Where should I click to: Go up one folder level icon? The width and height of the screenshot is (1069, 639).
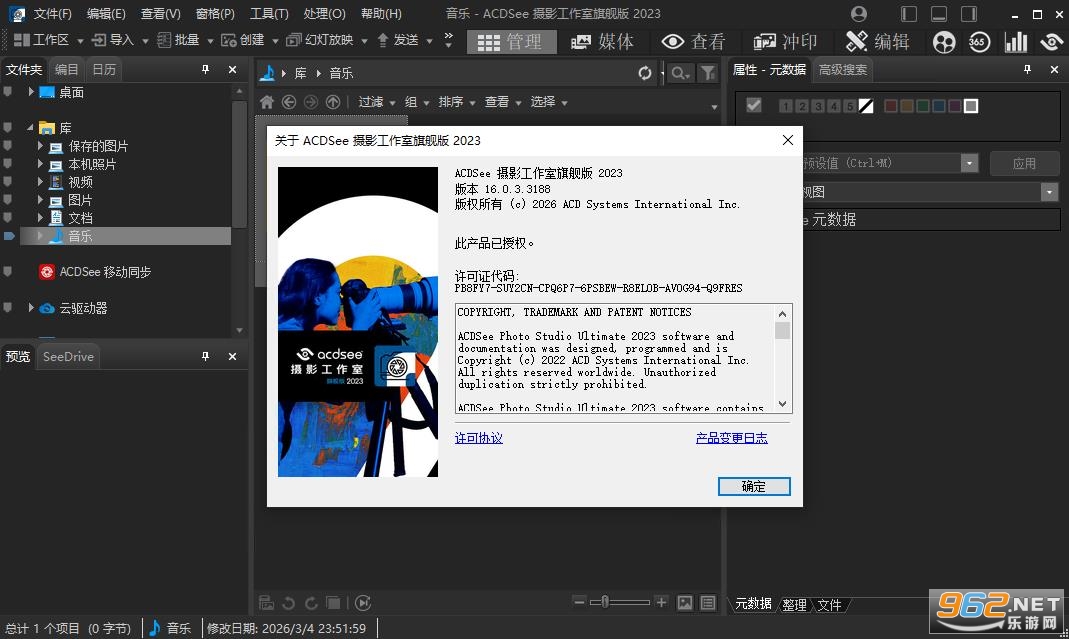[333, 102]
